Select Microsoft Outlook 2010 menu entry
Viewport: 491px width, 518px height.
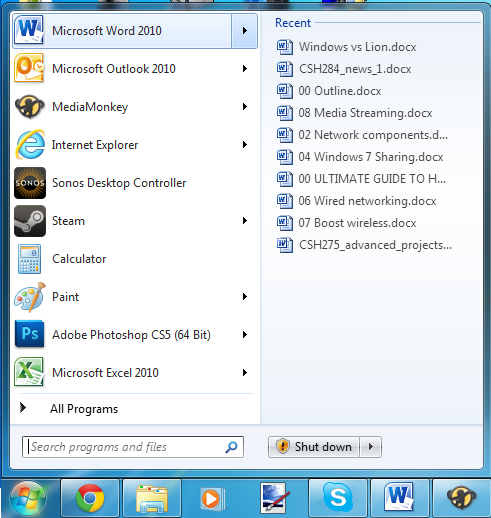[135, 69]
